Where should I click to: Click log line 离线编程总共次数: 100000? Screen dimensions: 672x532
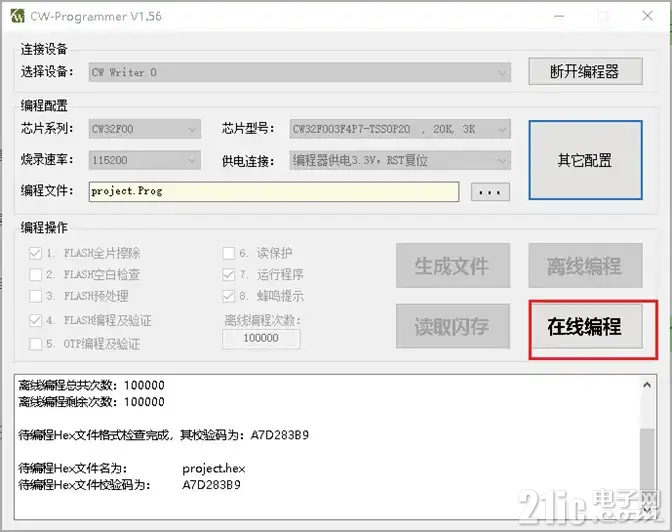click(92, 385)
